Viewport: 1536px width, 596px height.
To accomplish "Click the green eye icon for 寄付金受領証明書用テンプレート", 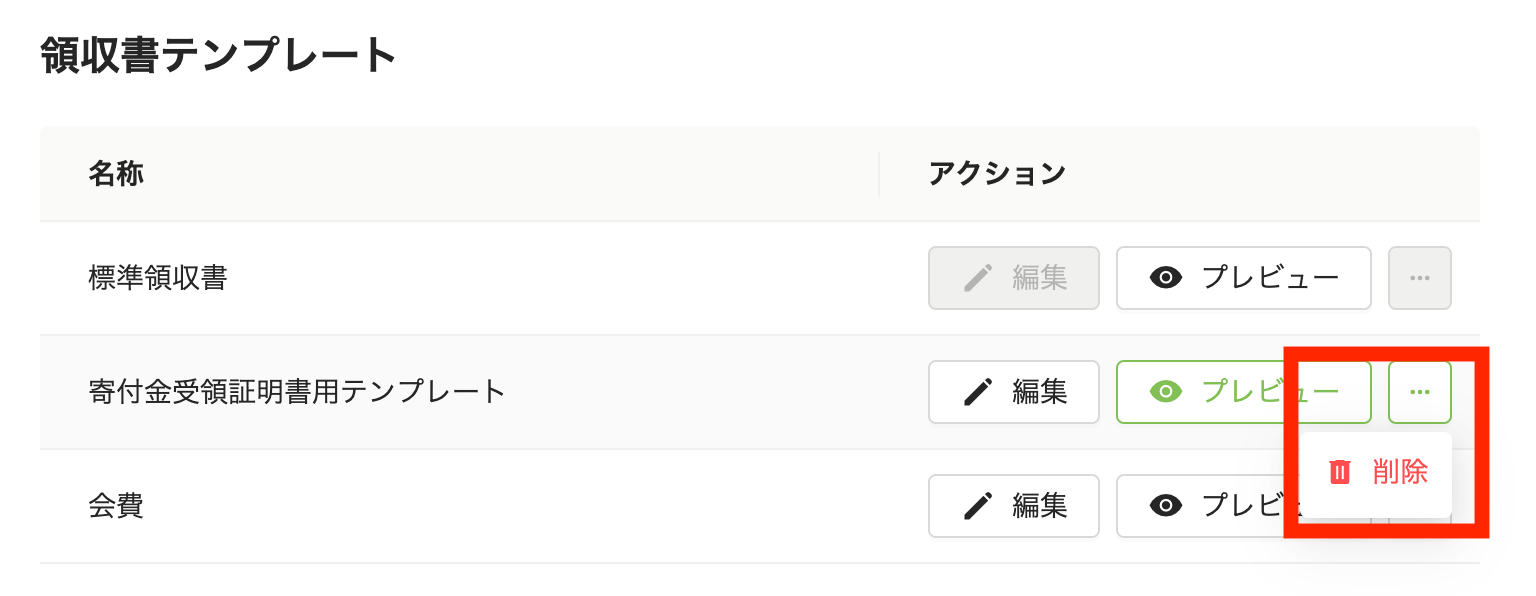I will tap(1166, 392).
